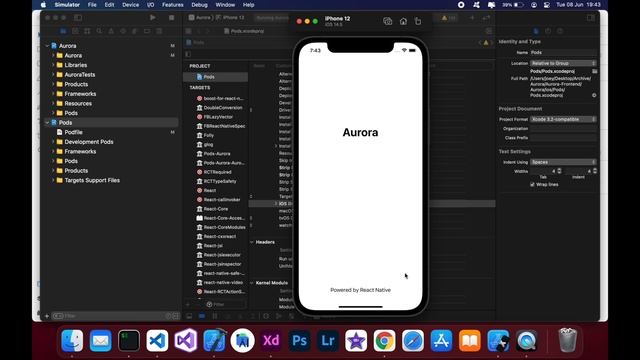The width and height of the screenshot is (640, 360).
Task: Click the Organization input field
Action: 563,129
